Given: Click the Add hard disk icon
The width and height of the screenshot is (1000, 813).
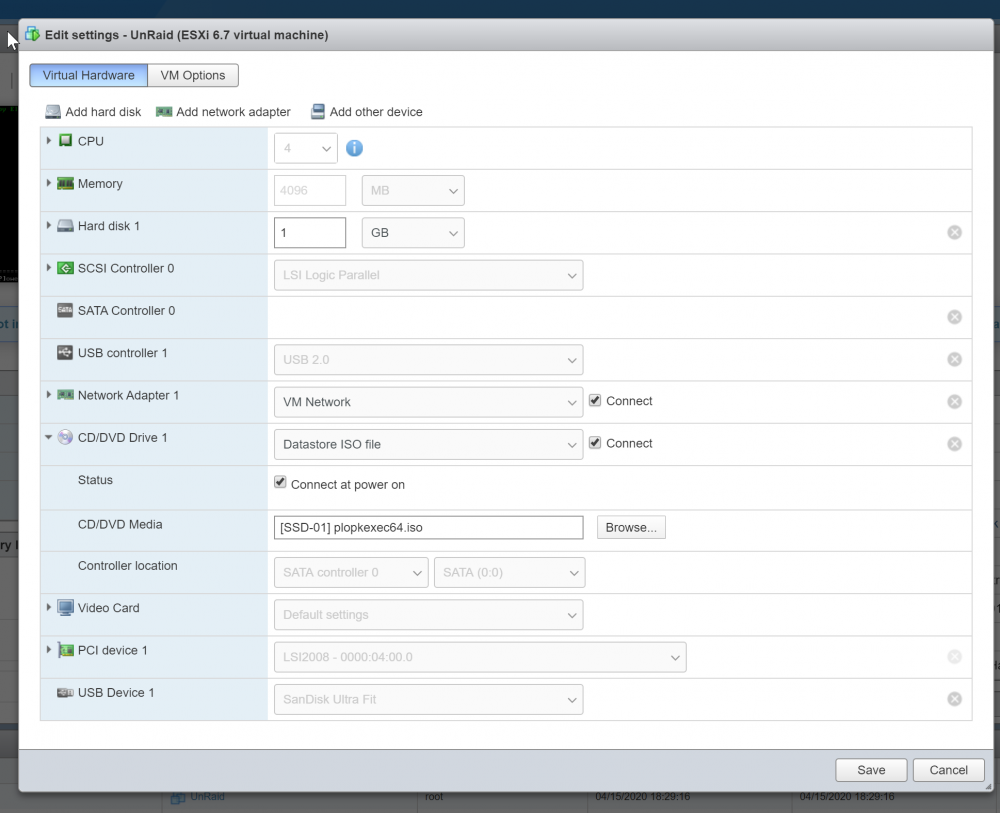Looking at the screenshot, I should (x=53, y=112).
